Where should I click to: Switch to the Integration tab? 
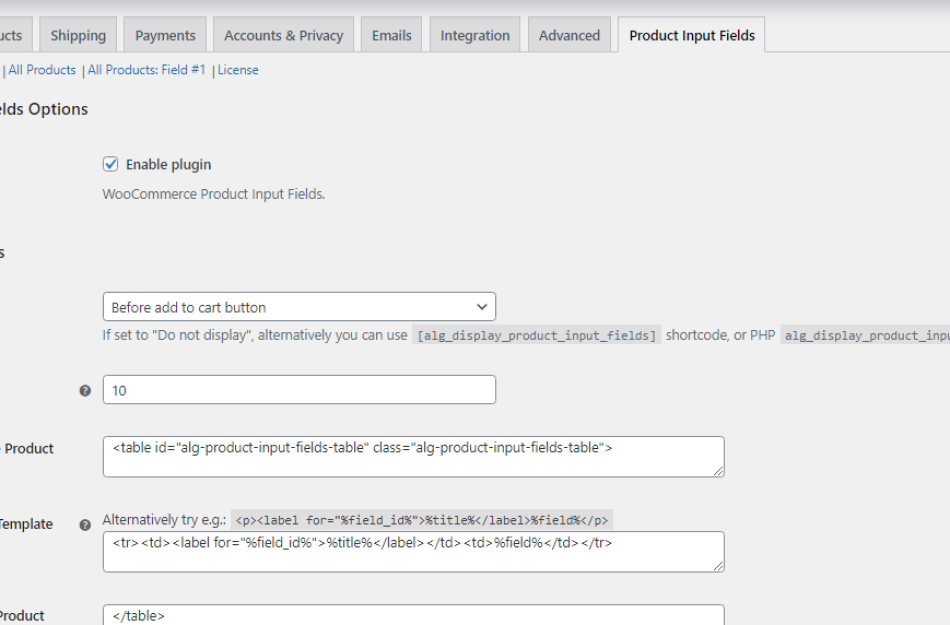coord(474,33)
